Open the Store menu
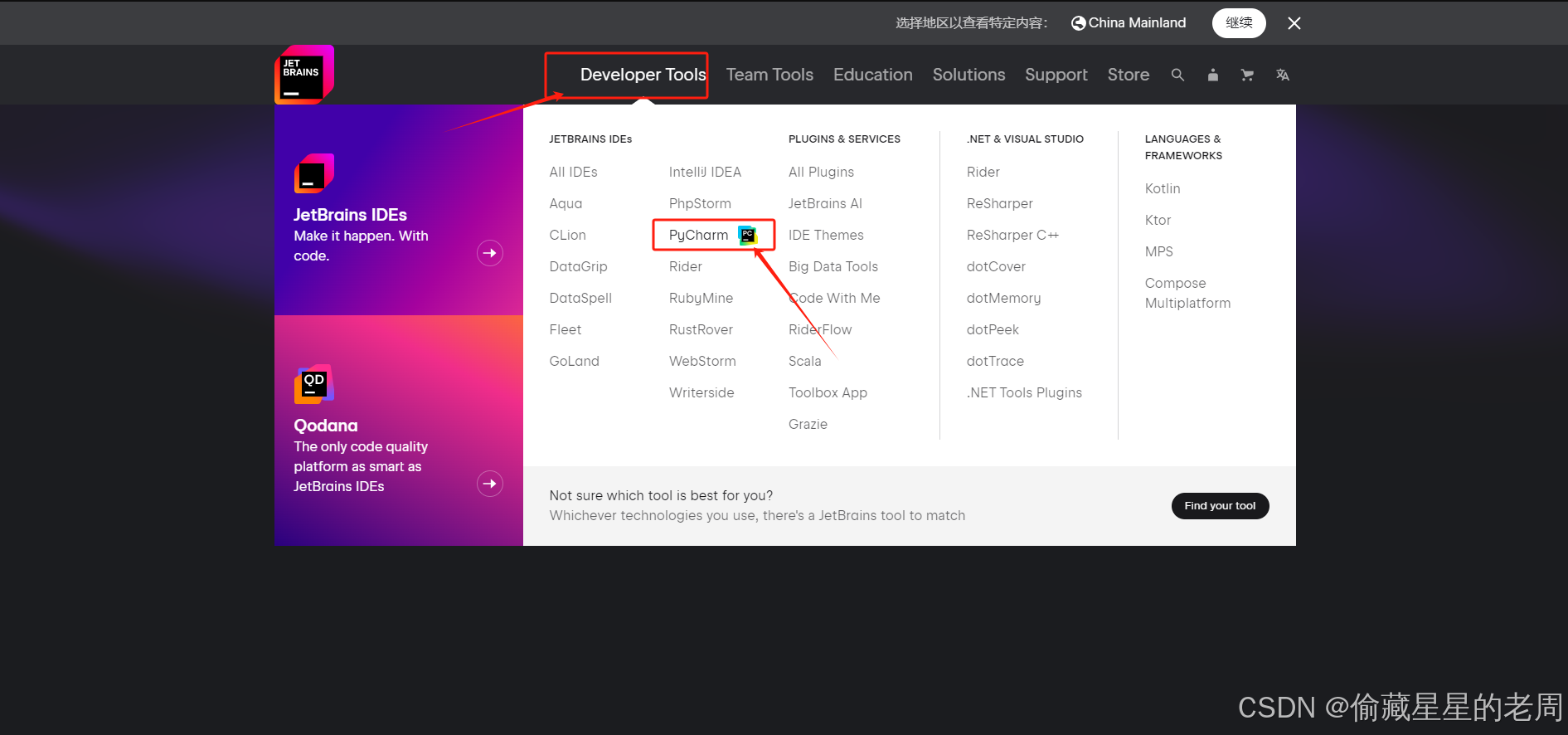Screen dimensions: 1568x735 click(x=1129, y=75)
